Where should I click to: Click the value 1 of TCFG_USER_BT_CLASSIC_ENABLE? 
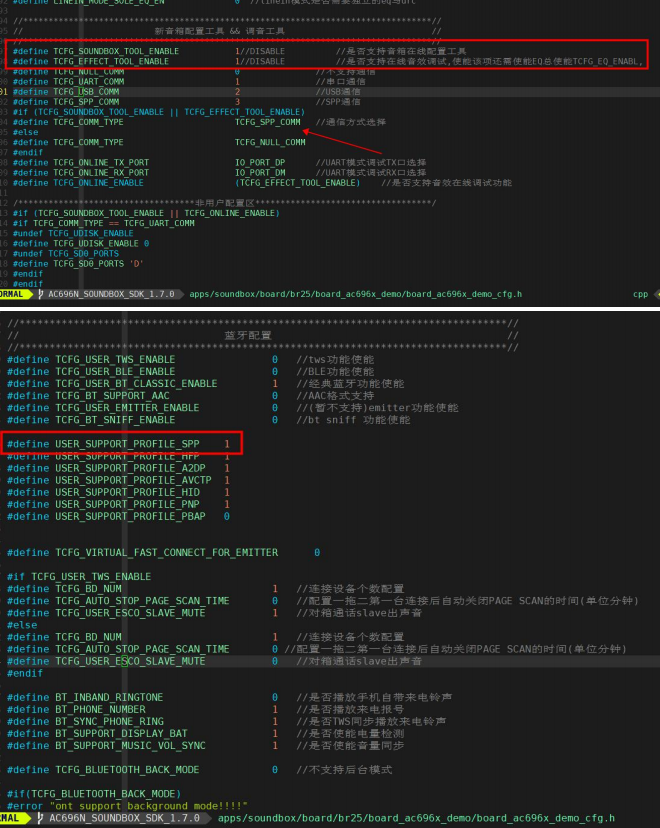pos(275,384)
